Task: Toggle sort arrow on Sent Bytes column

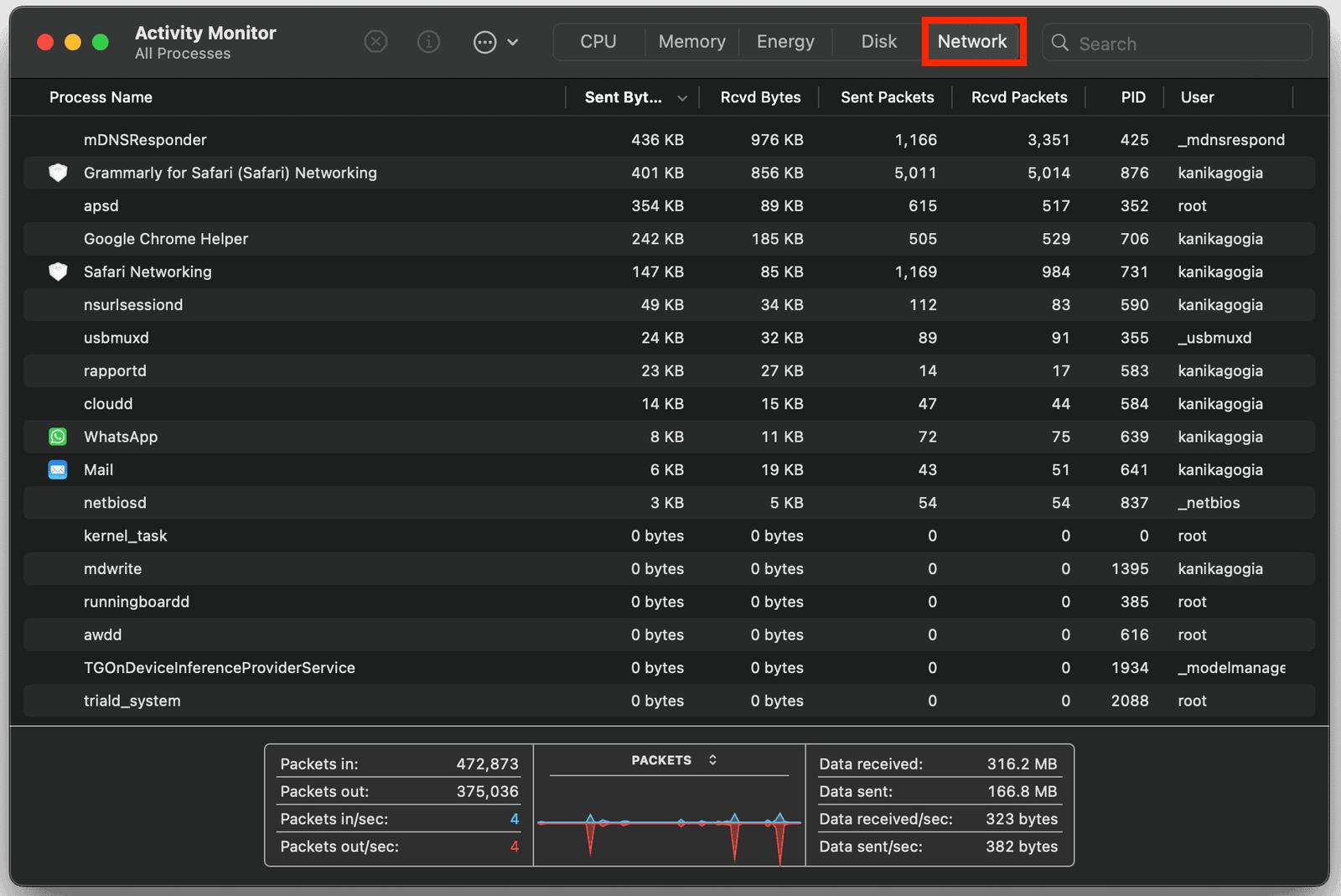Action: pos(682,98)
